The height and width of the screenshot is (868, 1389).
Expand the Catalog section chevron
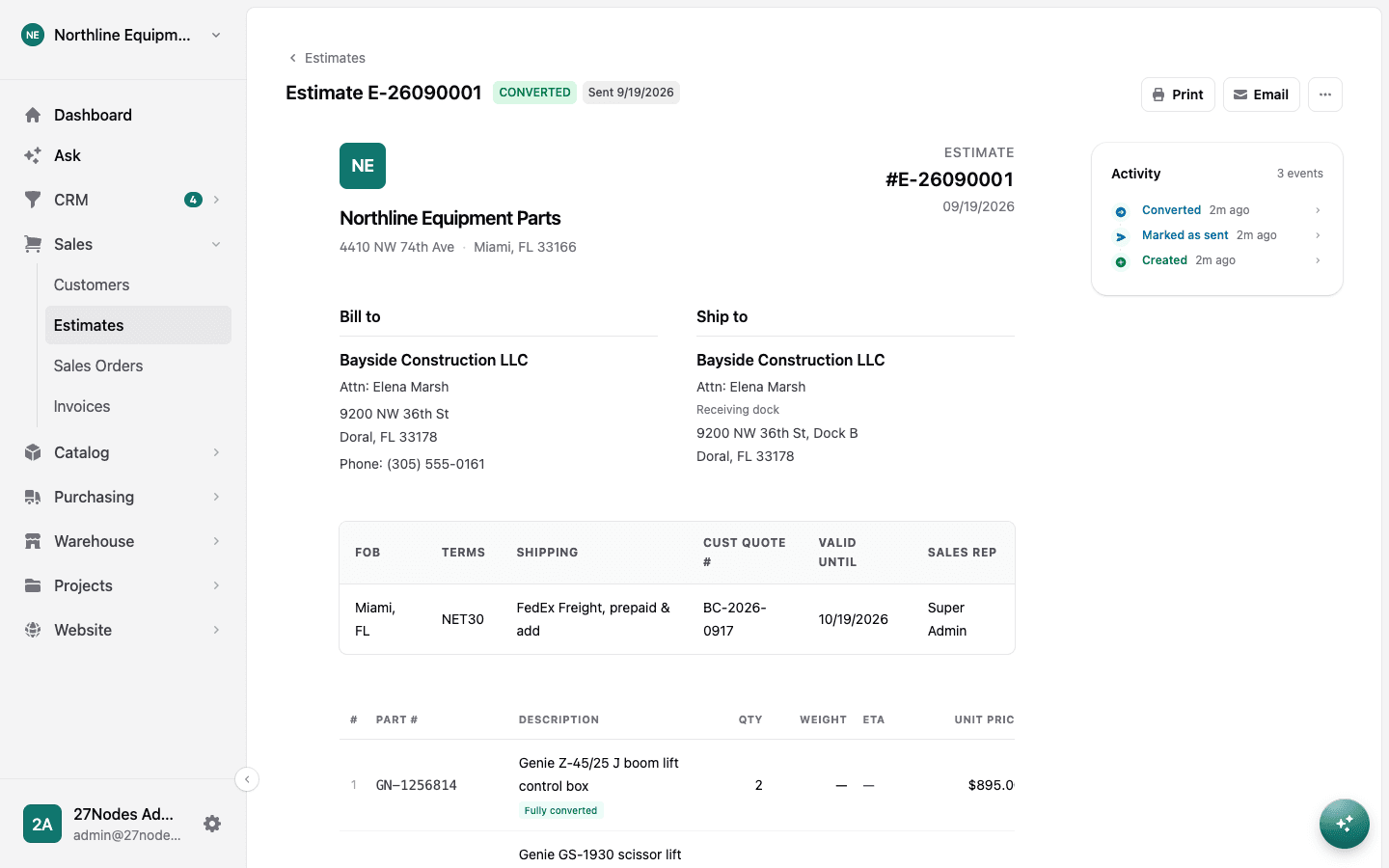tap(216, 452)
